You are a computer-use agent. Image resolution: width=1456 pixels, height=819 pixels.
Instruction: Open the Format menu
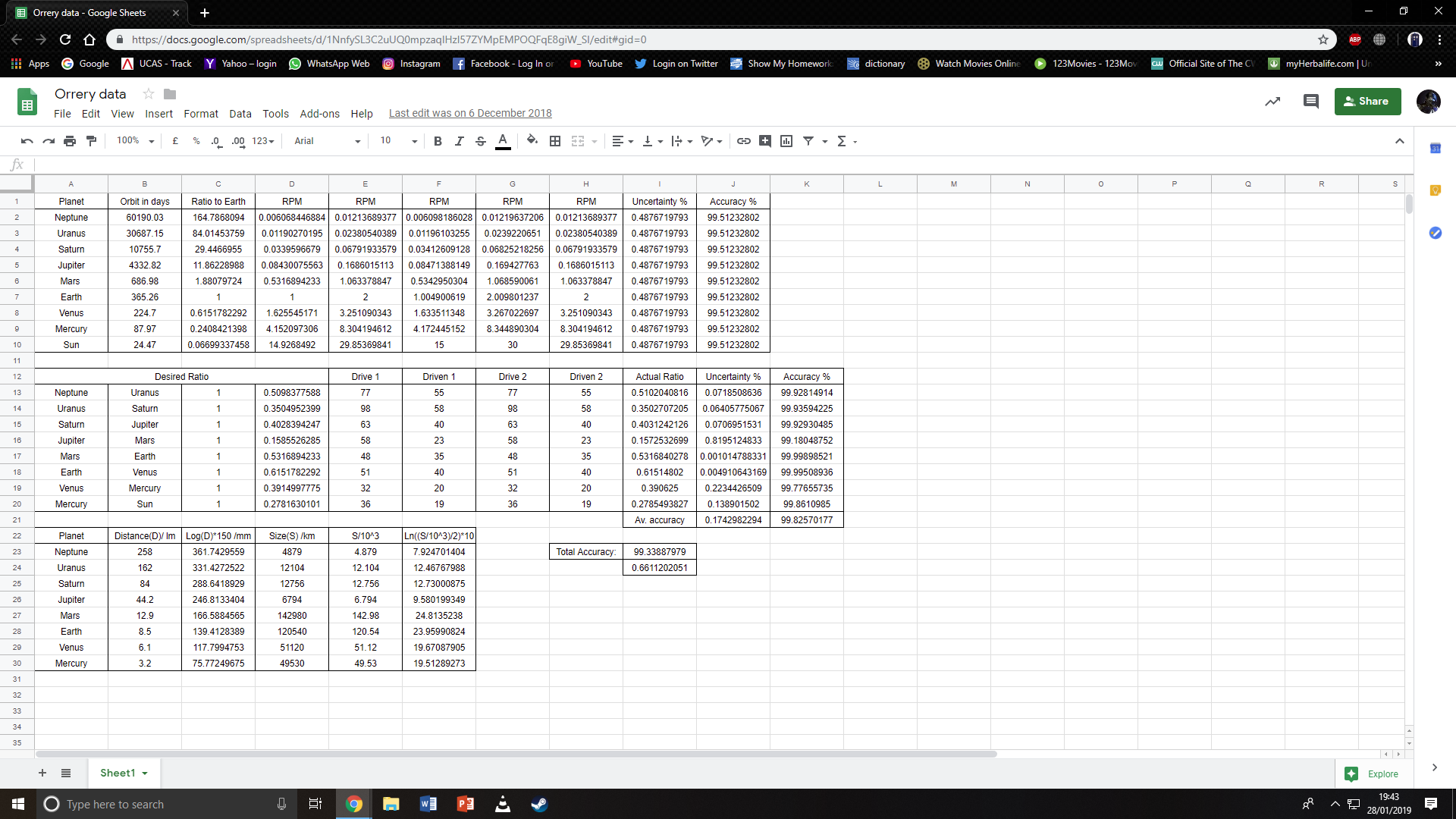point(200,114)
